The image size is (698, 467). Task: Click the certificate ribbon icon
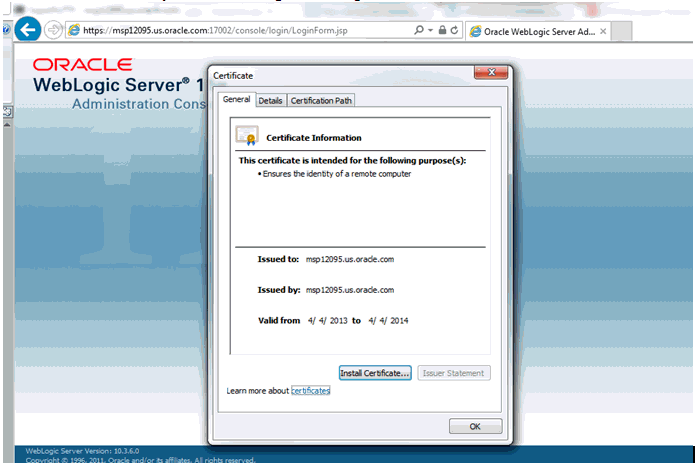[x=247, y=136]
